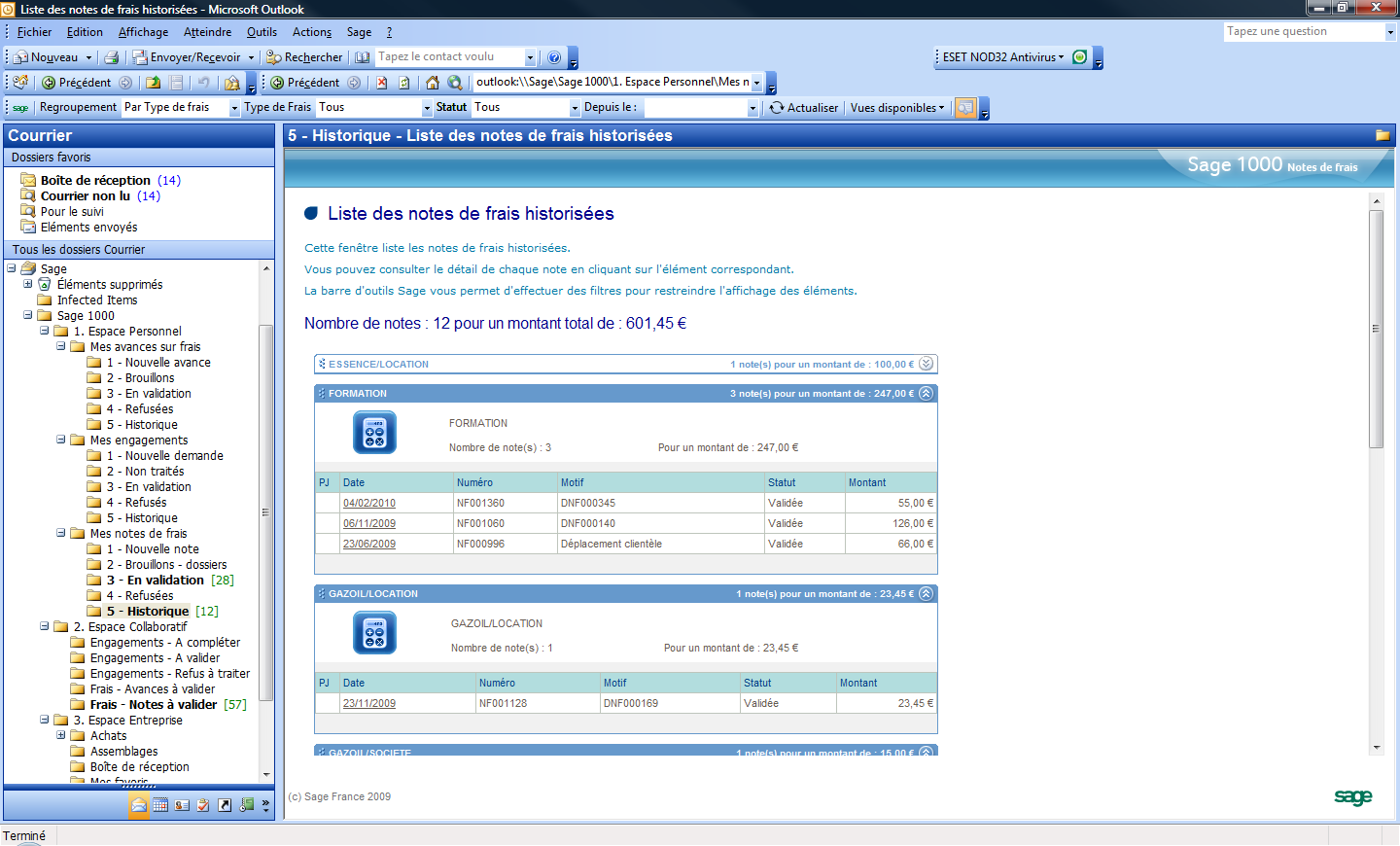Click the Nouveau new-message button

tap(46, 57)
